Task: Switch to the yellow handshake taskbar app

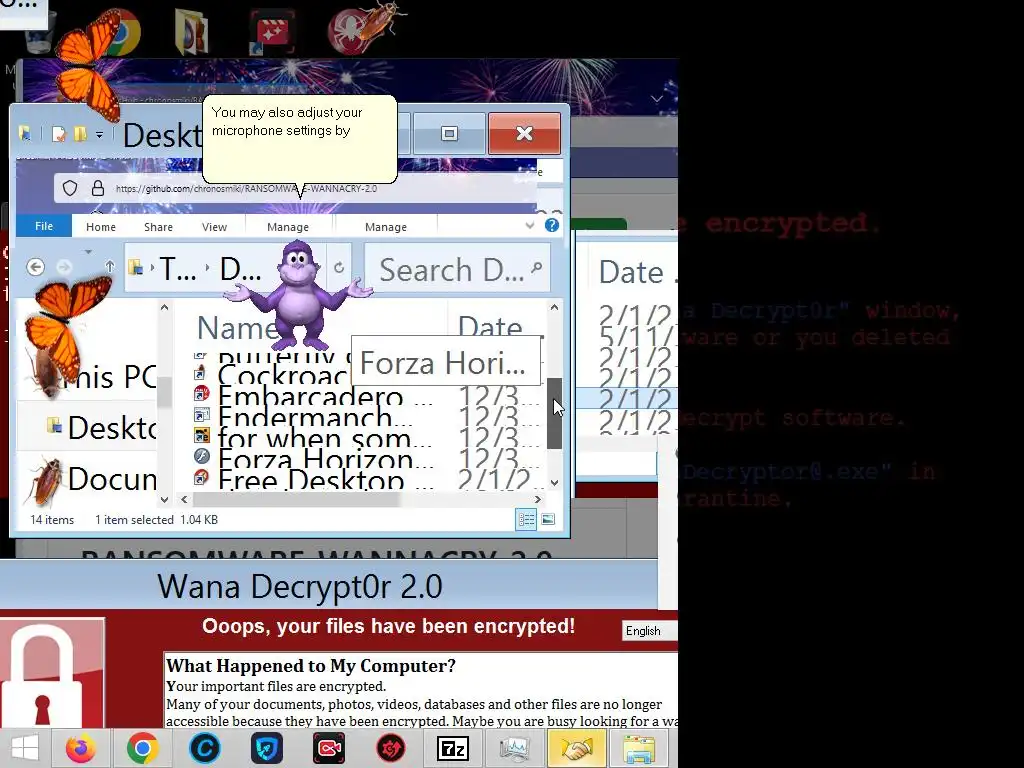Action: coord(577,748)
